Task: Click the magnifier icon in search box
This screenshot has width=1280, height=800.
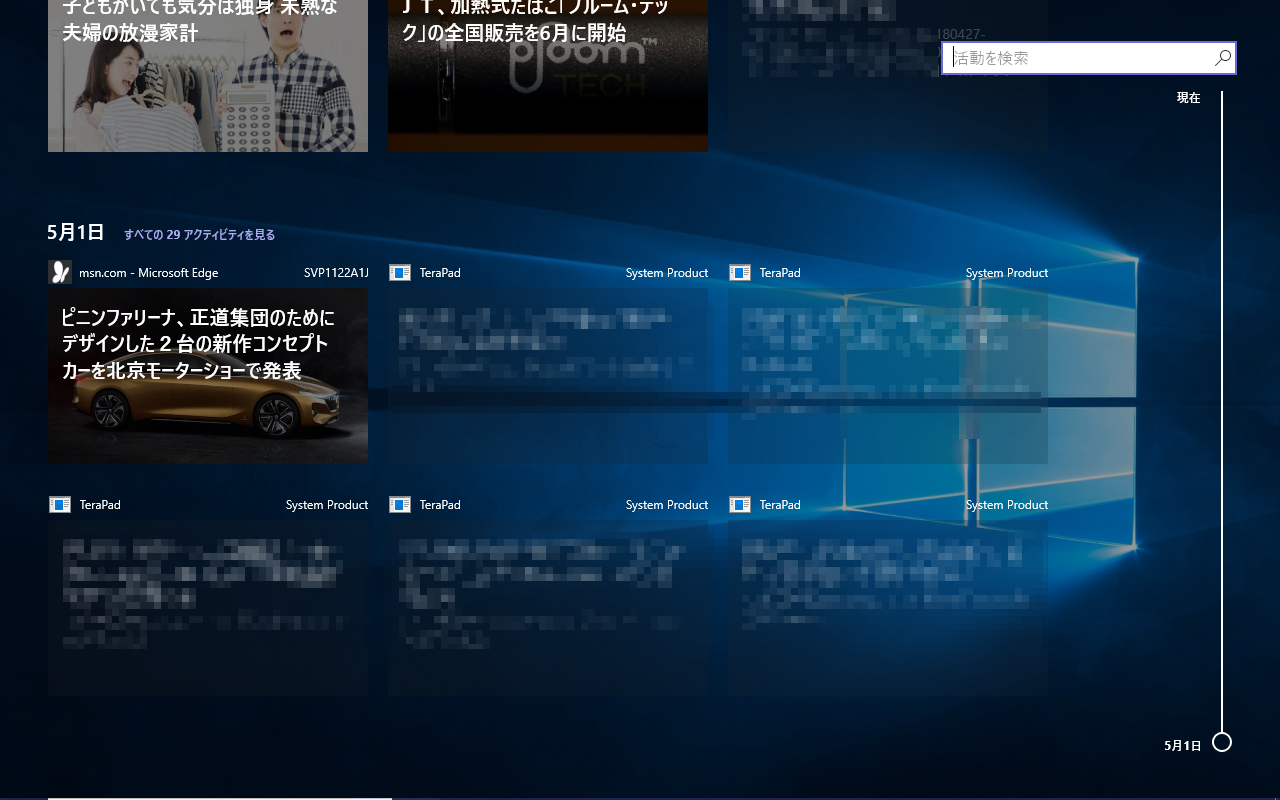Action: click(1222, 58)
